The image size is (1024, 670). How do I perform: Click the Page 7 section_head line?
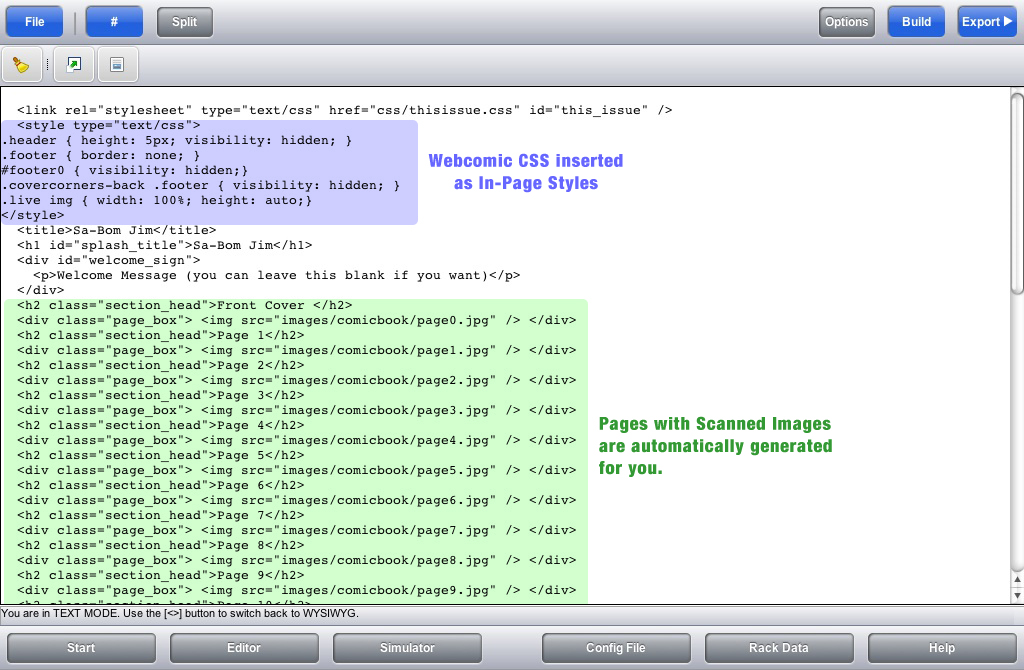(x=161, y=516)
